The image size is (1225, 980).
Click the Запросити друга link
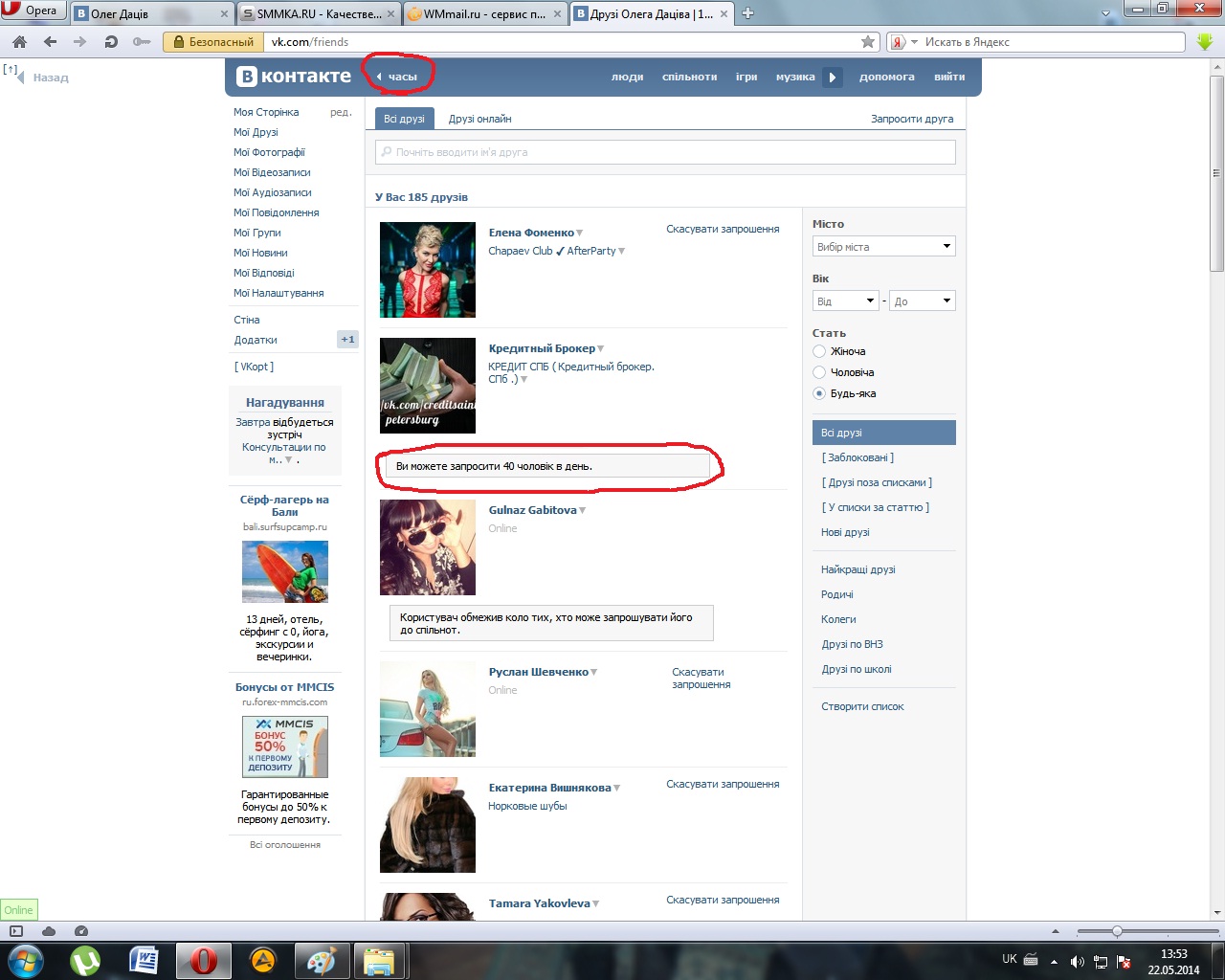[x=912, y=119]
